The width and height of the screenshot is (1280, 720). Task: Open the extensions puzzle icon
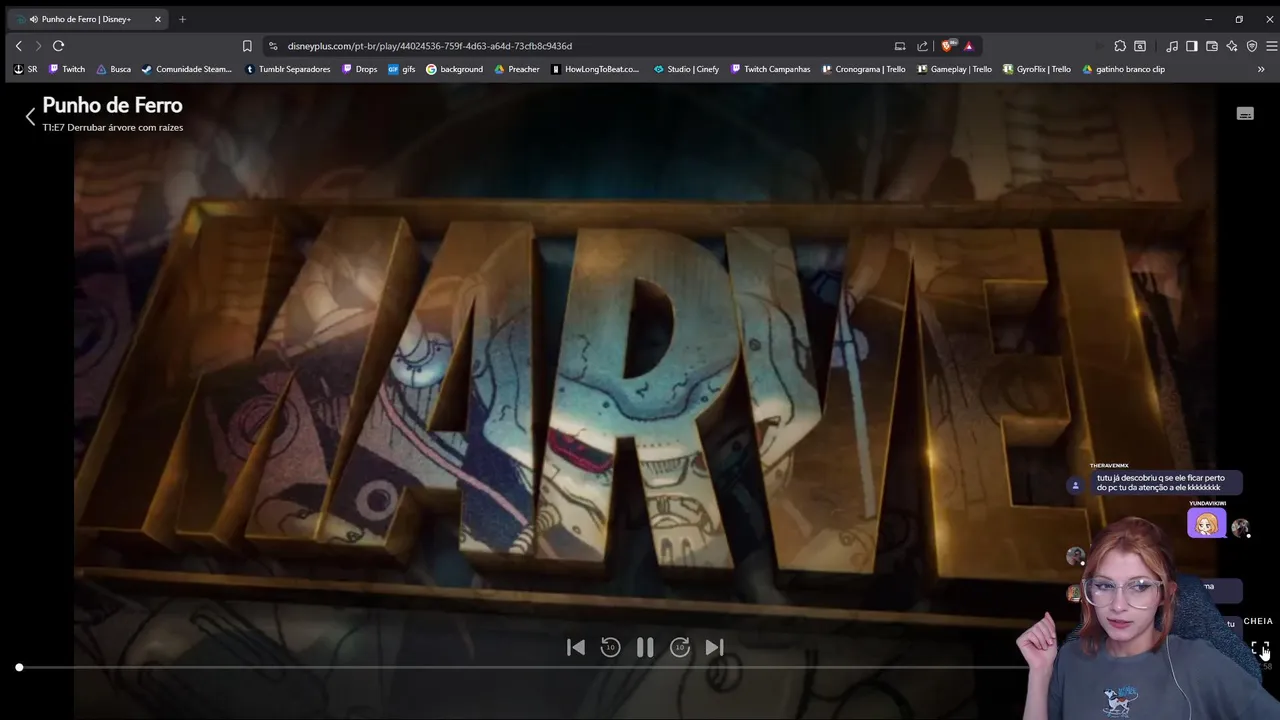(1120, 46)
